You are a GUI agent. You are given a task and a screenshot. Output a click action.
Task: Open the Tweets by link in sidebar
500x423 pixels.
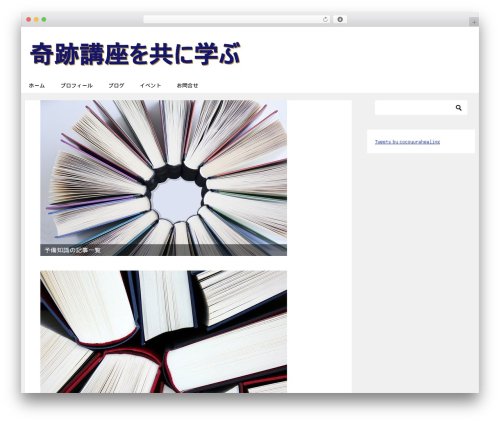coord(407,142)
